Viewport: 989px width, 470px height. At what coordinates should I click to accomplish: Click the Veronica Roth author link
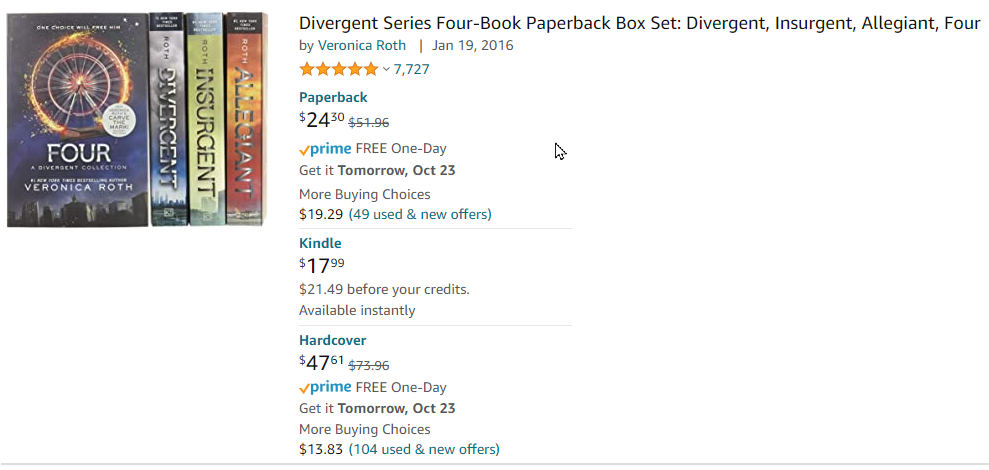point(364,46)
